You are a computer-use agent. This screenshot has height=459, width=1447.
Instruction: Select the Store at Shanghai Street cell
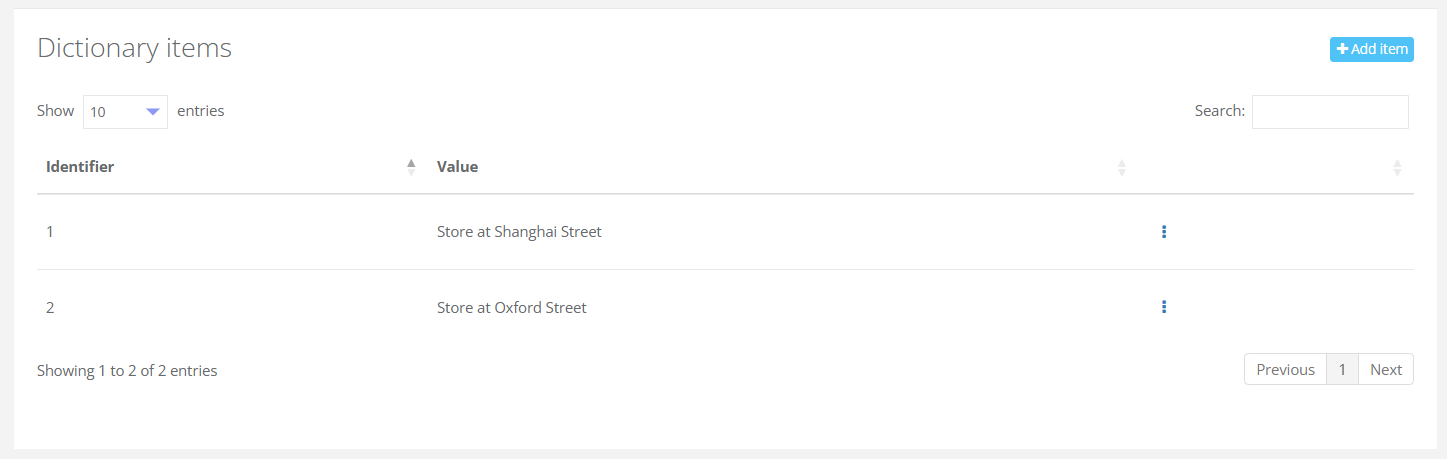click(519, 232)
